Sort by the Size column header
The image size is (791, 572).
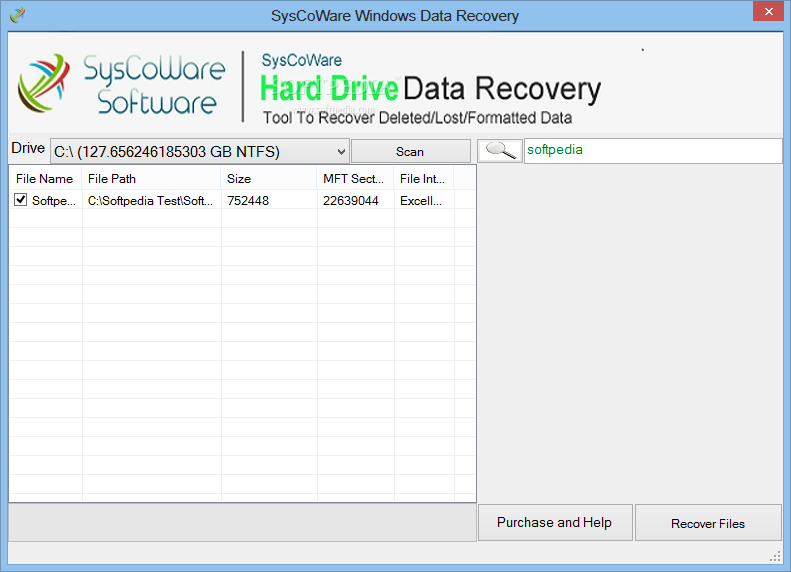click(269, 179)
